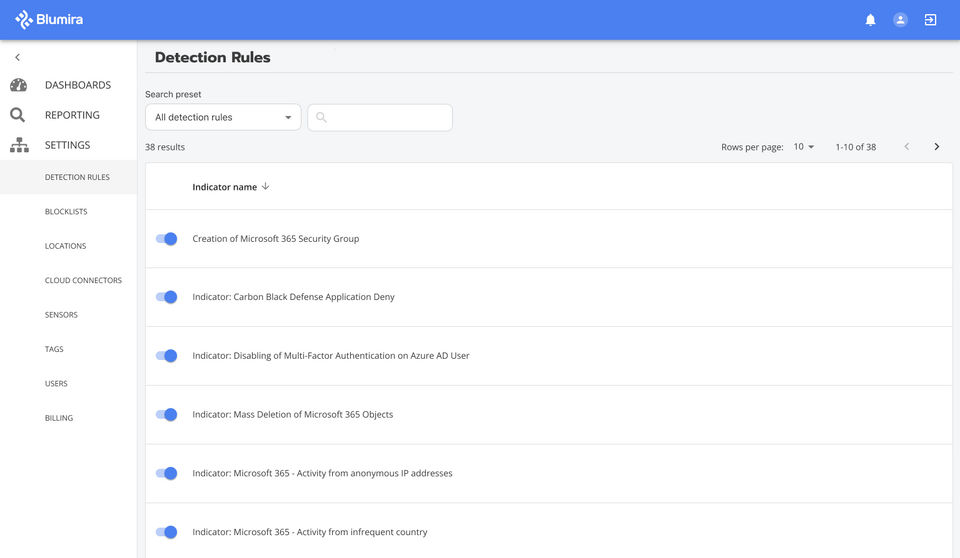Go to the next page of results

(x=936, y=146)
